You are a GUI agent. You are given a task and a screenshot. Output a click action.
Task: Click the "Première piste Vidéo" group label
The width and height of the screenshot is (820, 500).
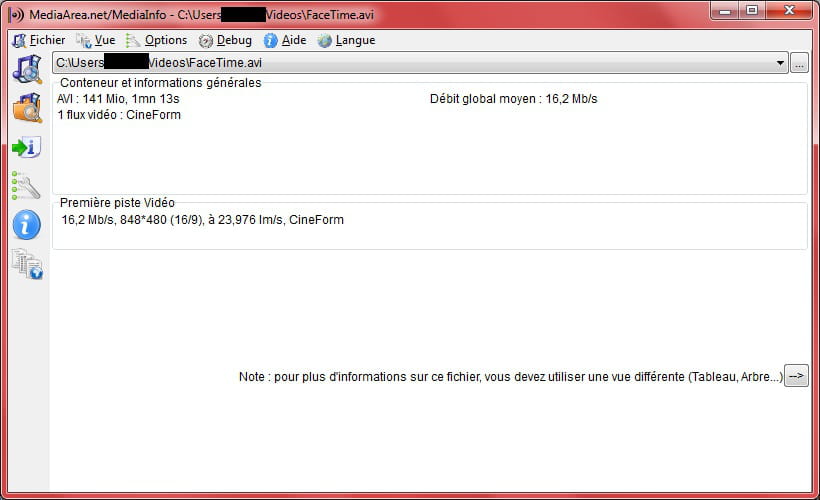click(x=117, y=203)
